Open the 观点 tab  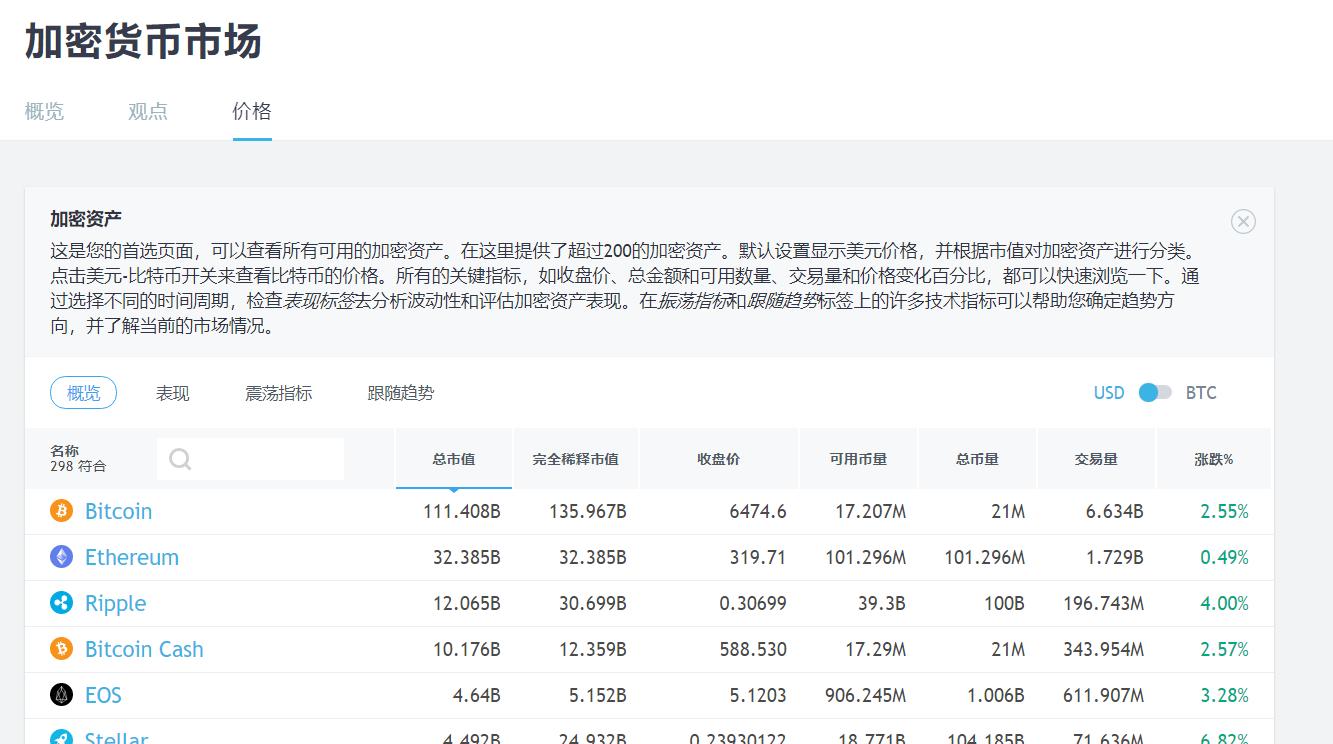pos(148,111)
